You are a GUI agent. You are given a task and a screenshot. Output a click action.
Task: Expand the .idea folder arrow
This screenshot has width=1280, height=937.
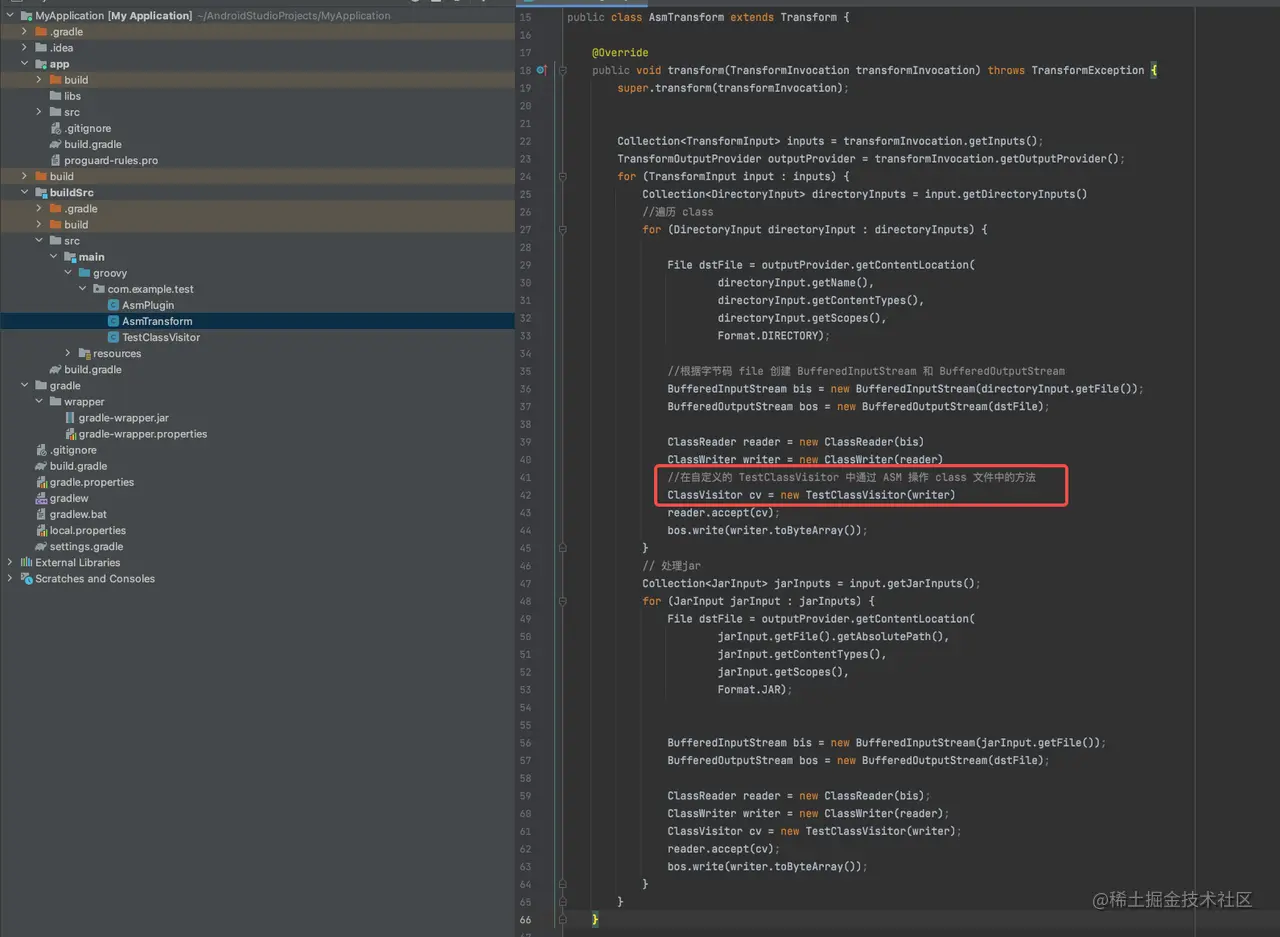tap(25, 48)
